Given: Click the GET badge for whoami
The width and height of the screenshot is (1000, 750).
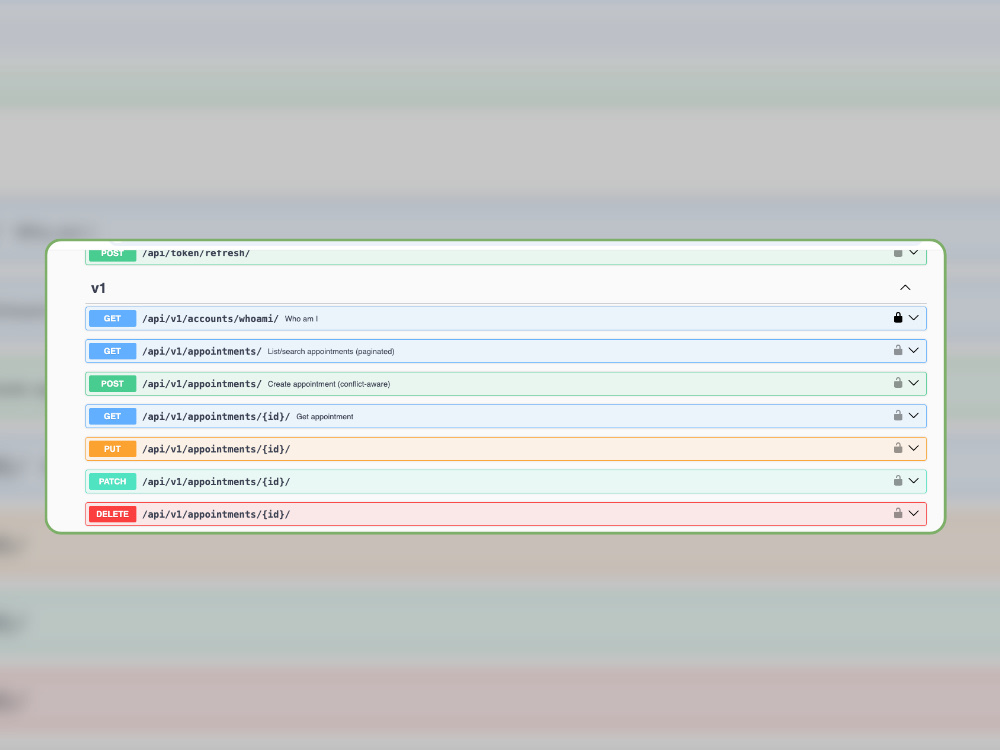Looking at the screenshot, I should (x=112, y=318).
